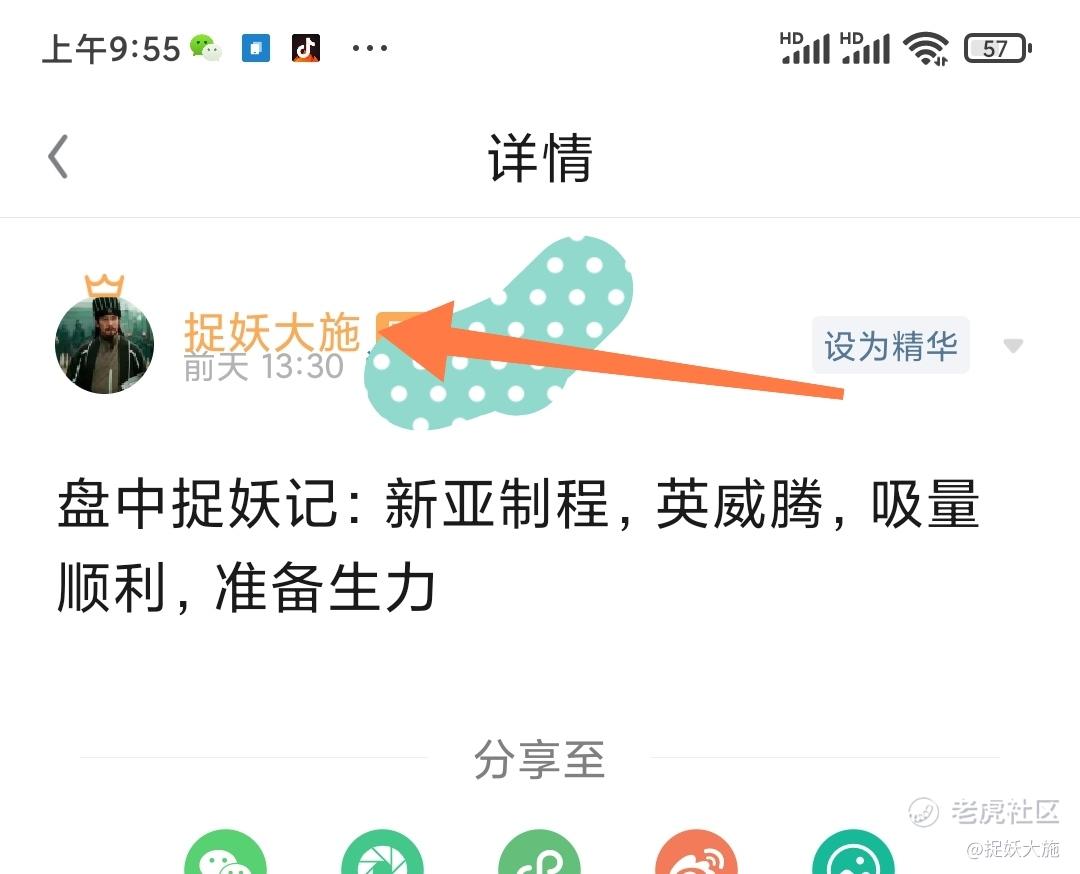Tap the 前天 13:30 timestamp
Image resolution: width=1080 pixels, height=874 pixels.
pos(264,366)
